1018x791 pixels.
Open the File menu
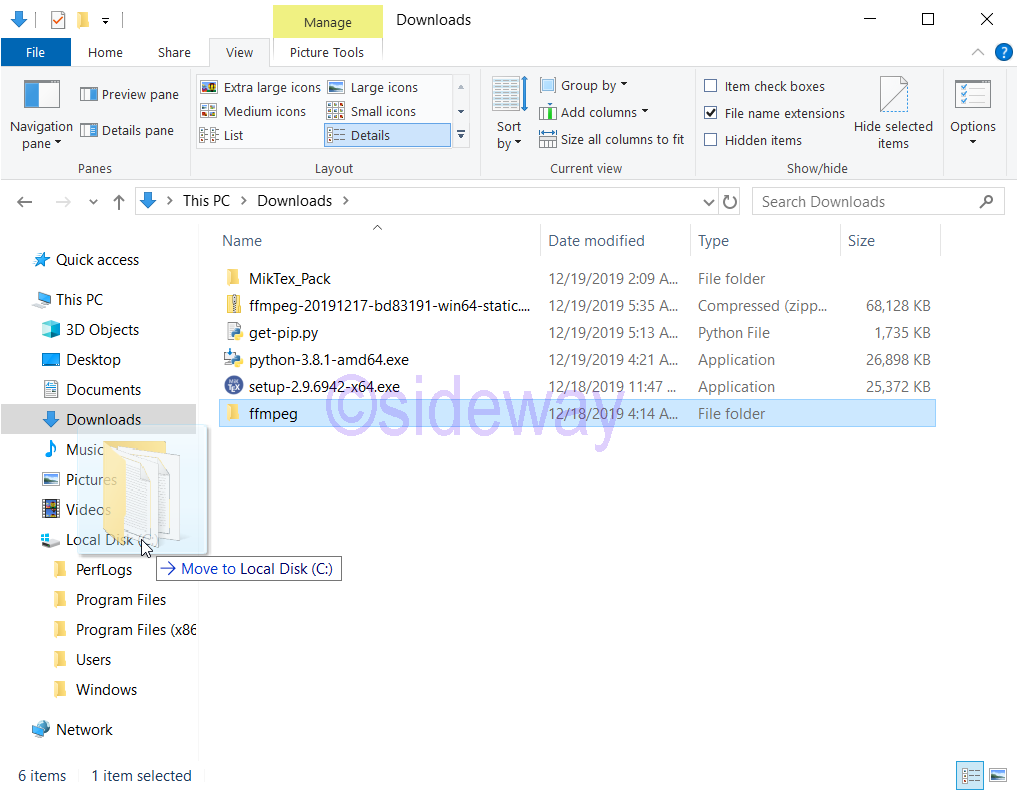coord(36,52)
